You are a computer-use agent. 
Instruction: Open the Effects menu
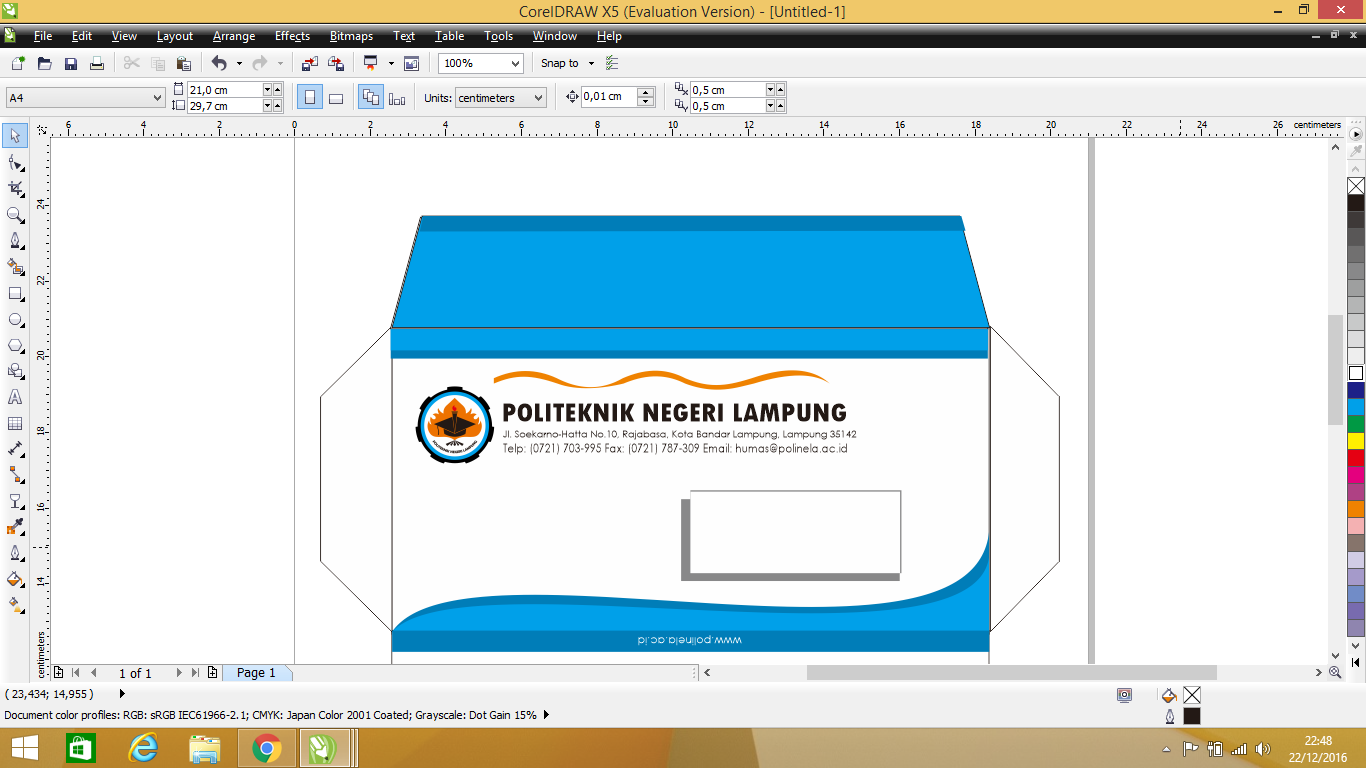[x=292, y=36]
